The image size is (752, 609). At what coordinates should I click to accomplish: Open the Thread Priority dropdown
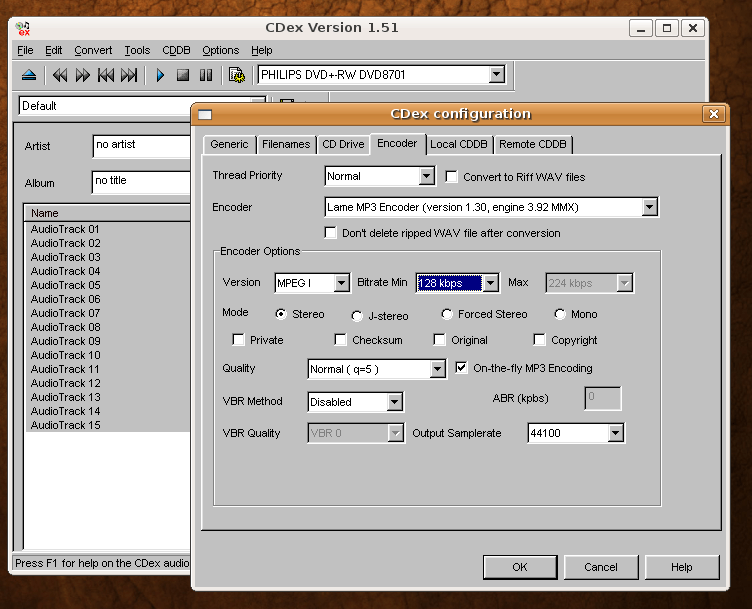pyautogui.click(x=426, y=176)
